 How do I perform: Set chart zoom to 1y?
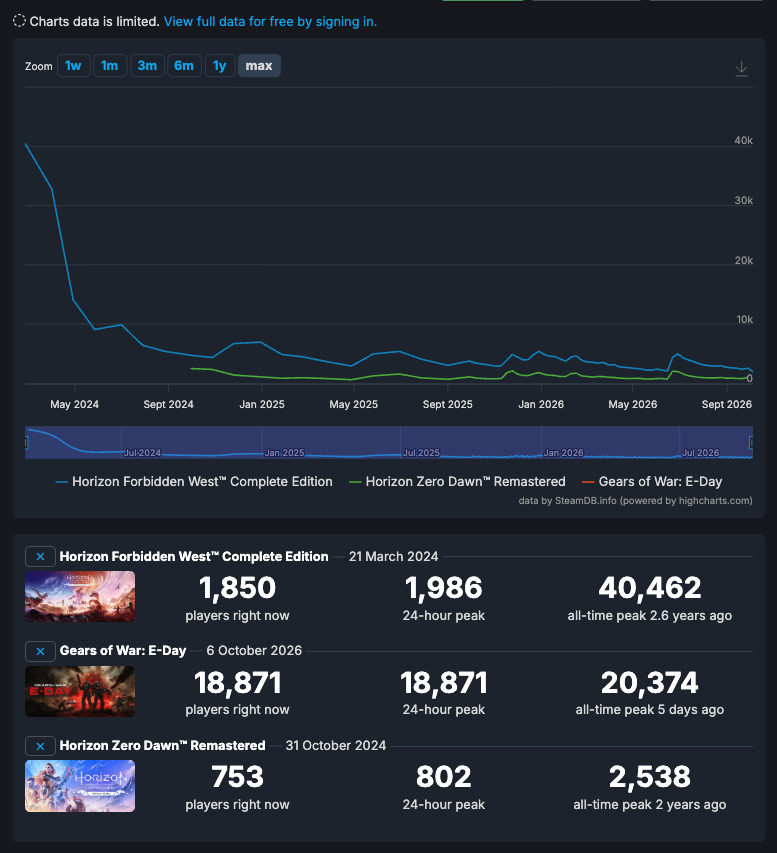(x=220, y=66)
